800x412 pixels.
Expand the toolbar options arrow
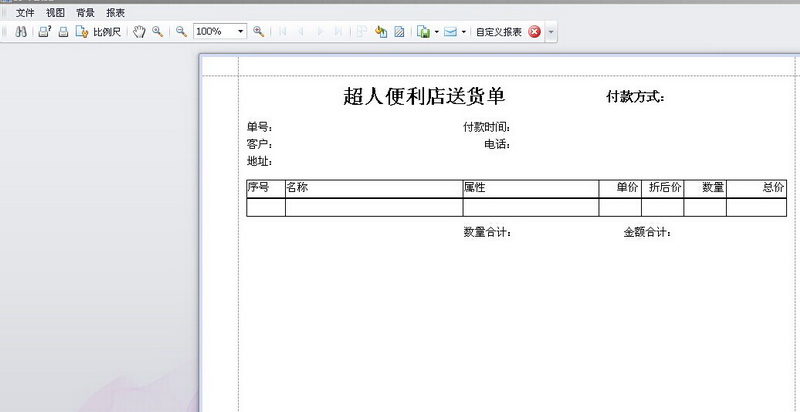click(x=551, y=32)
